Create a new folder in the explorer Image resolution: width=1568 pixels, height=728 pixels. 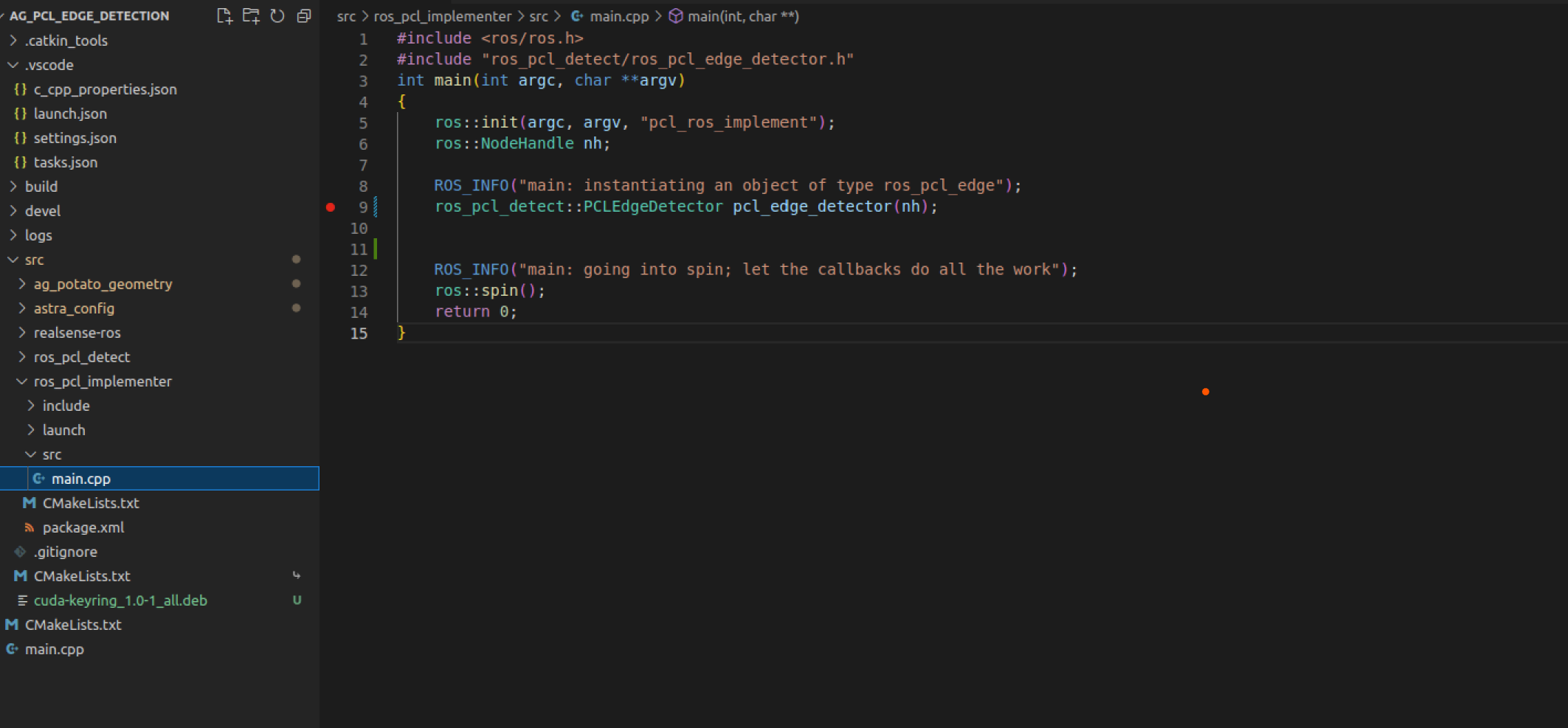[251, 16]
